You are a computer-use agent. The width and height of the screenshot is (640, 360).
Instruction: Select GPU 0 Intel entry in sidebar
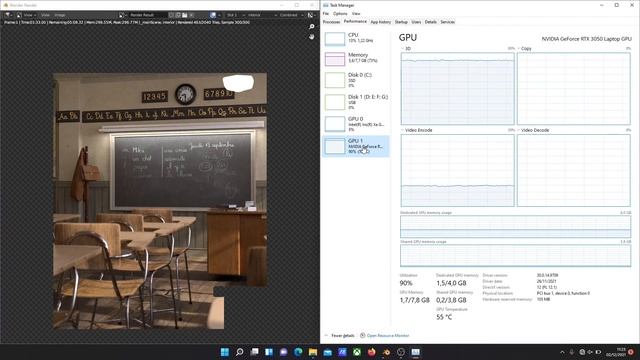click(x=356, y=124)
